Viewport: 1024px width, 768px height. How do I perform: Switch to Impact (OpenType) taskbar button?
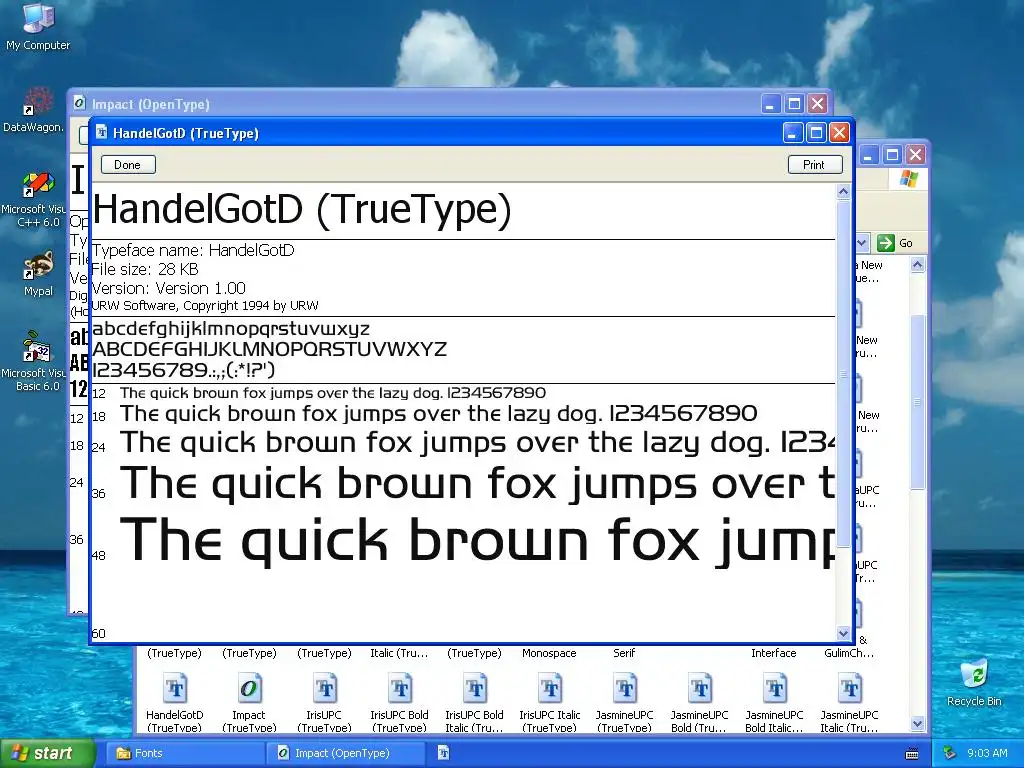tap(347, 753)
